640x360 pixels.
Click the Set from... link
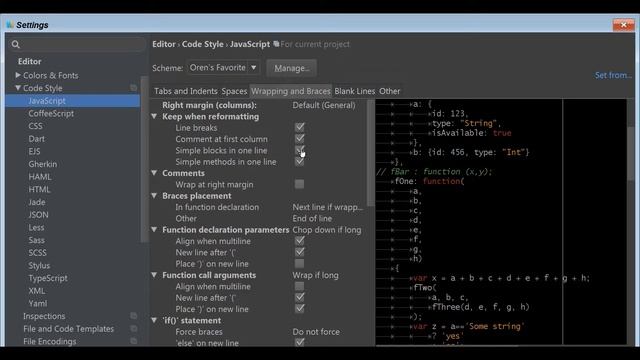click(613, 75)
